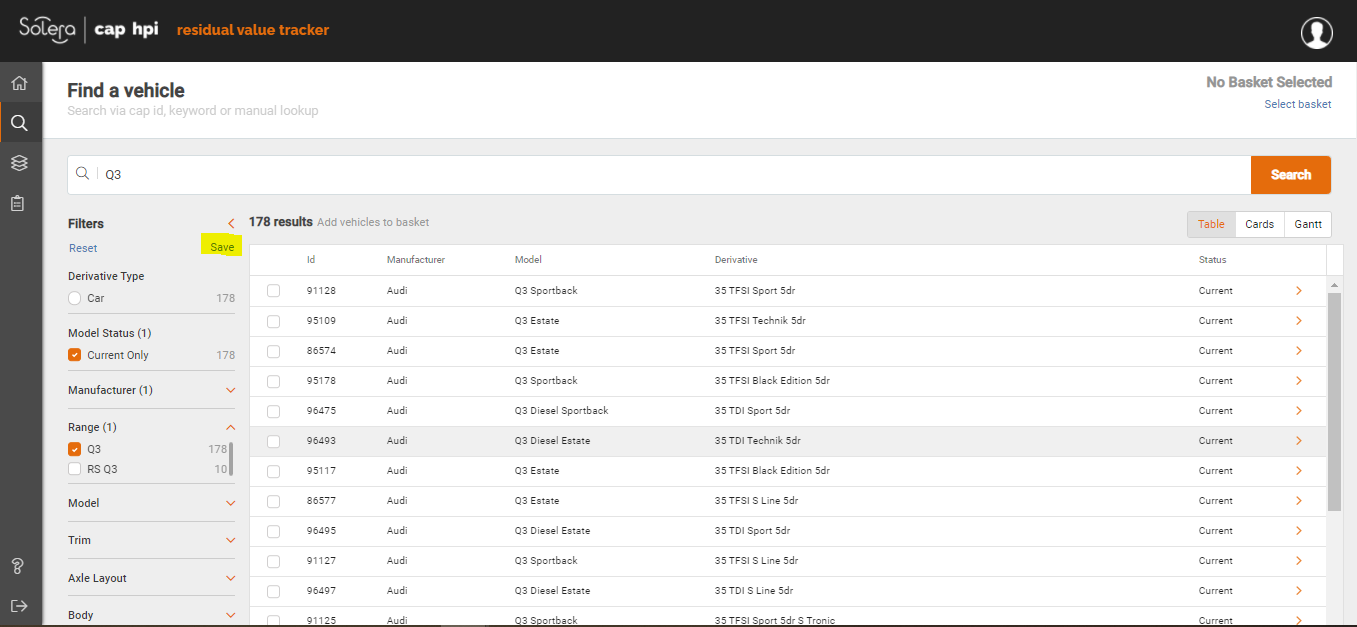Open the Baskets layers sidebar icon
The image size is (1357, 627).
[x=19, y=163]
